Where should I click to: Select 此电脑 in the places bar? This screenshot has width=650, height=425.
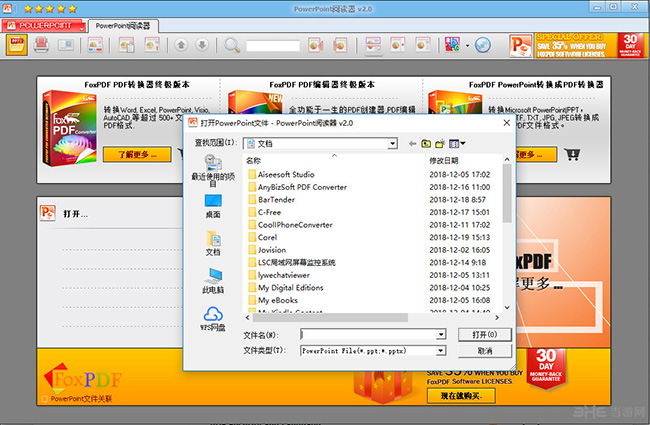tap(213, 281)
